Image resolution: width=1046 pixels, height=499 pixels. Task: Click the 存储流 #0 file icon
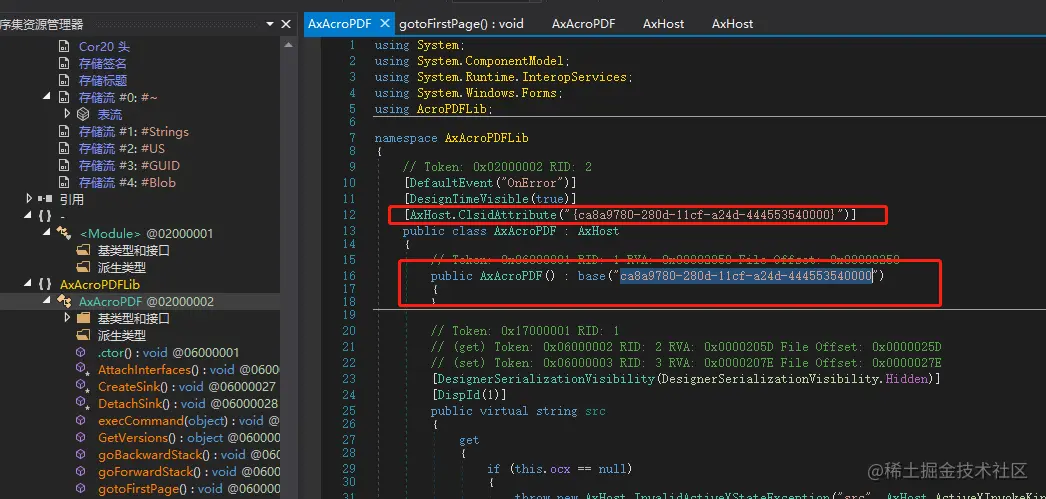pos(64,97)
